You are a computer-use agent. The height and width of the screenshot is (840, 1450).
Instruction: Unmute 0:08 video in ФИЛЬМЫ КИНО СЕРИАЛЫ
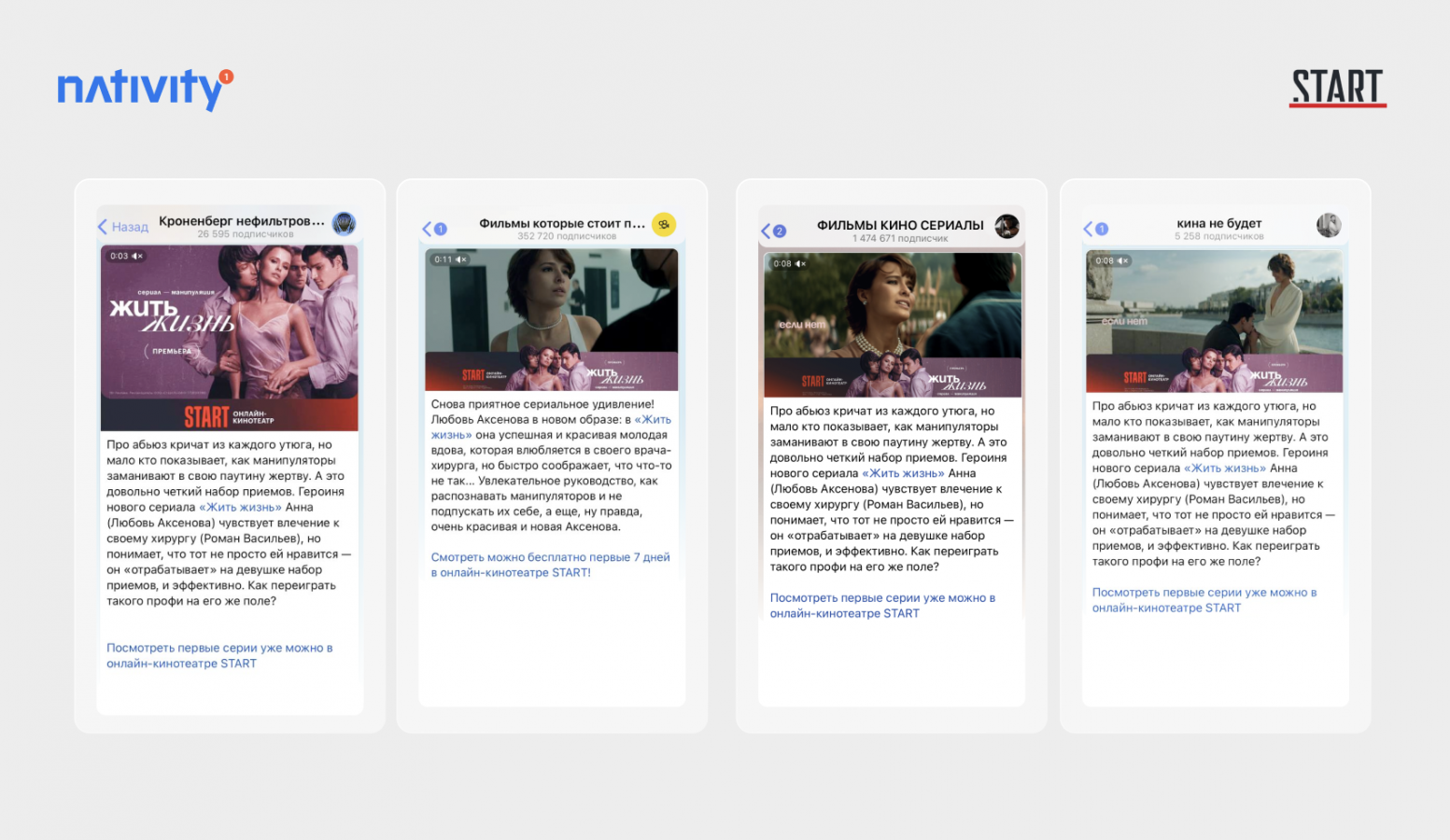800,264
